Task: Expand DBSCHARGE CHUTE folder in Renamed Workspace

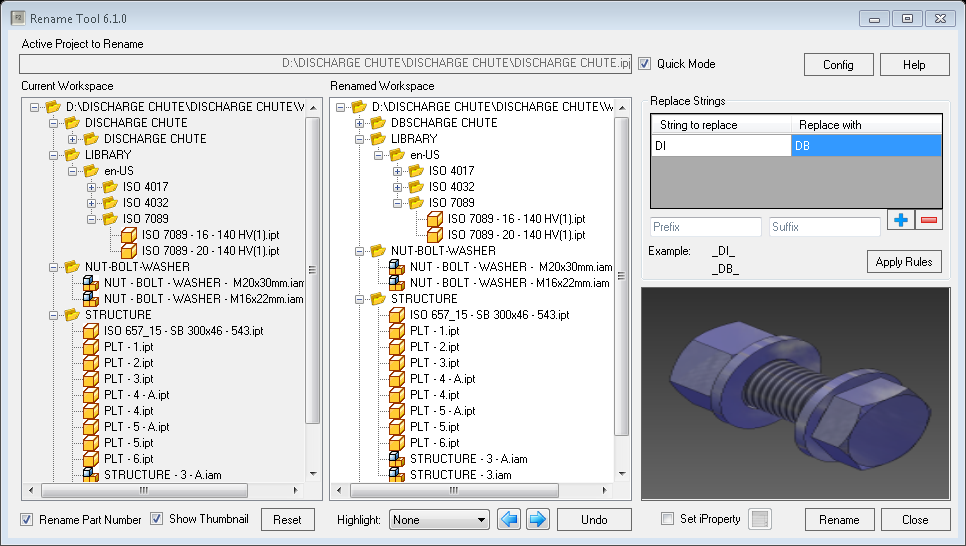Action: (360, 123)
